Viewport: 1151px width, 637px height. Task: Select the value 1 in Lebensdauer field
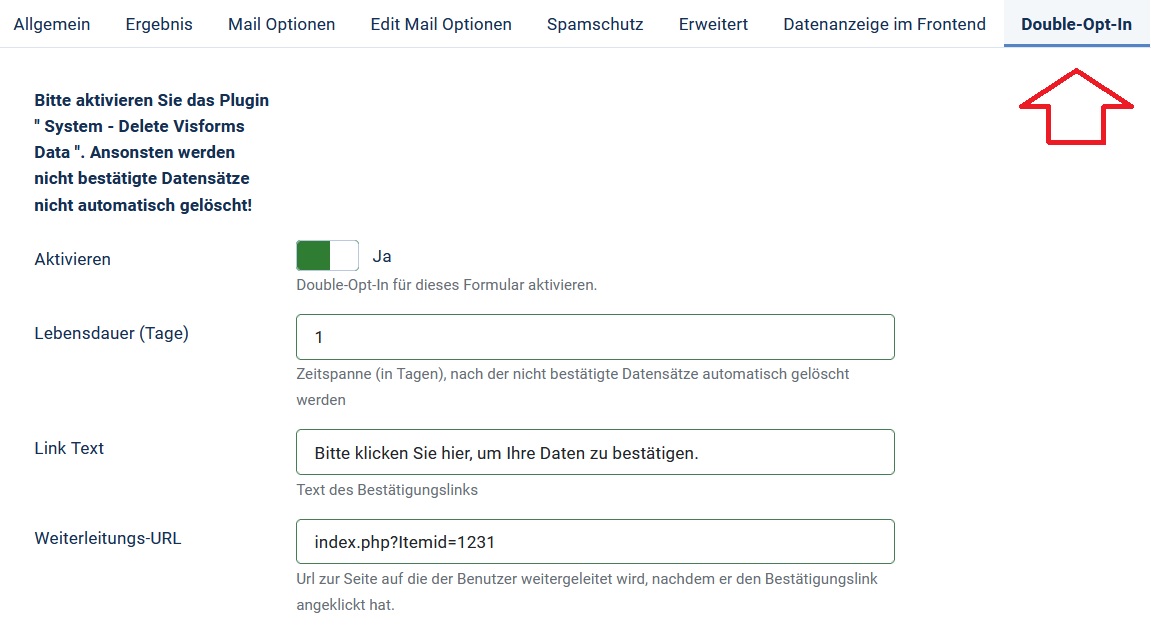(316, 337)
